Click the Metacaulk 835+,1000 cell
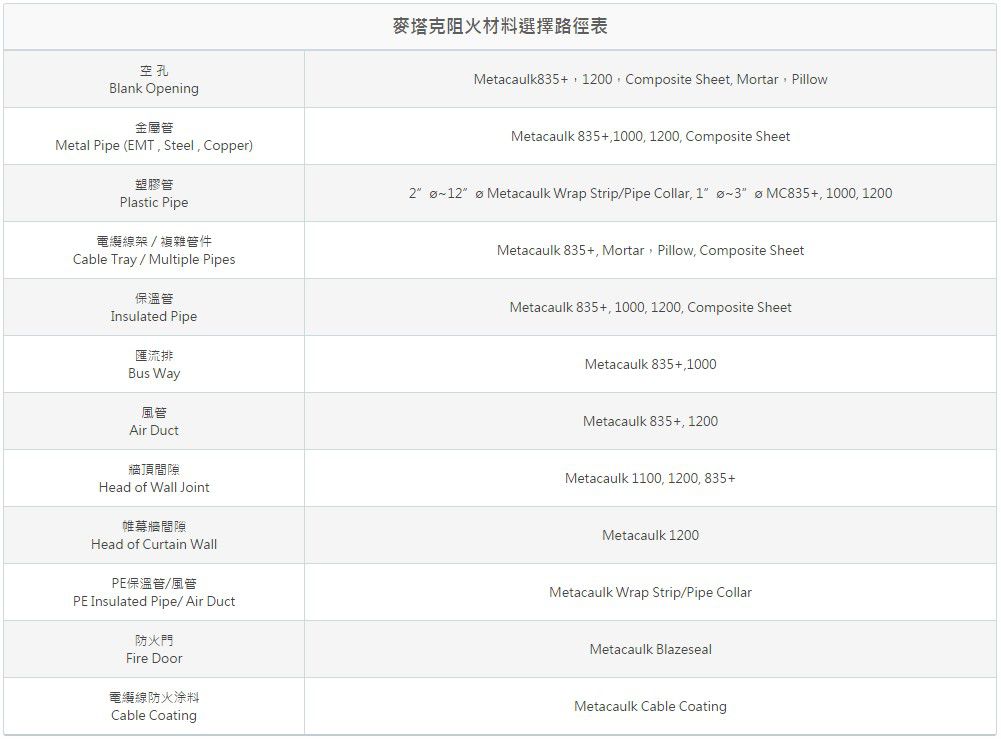 tap(651, 364)
